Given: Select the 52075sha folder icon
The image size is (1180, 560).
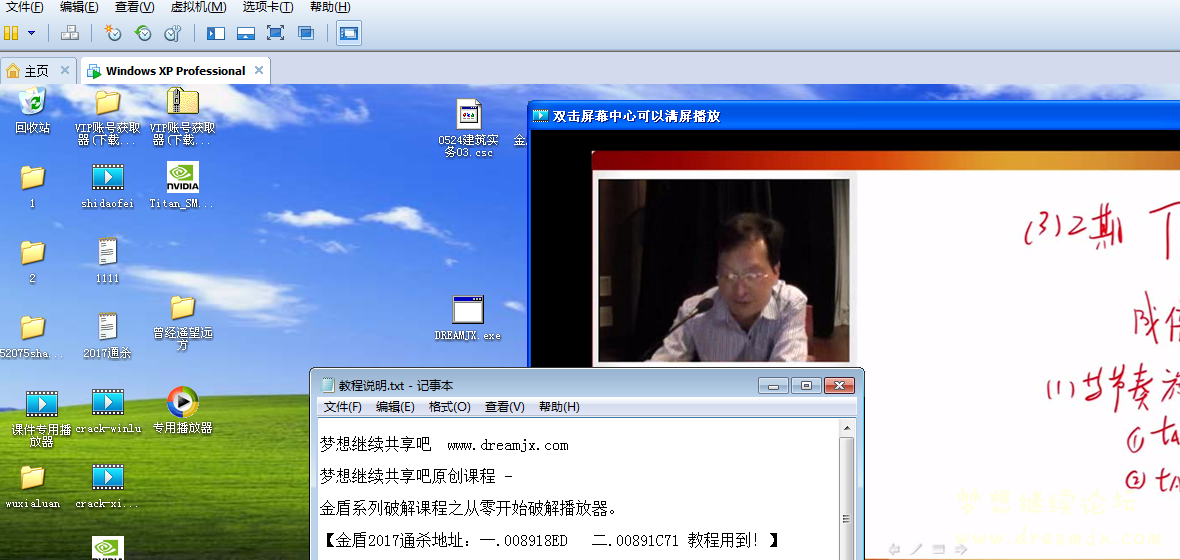Looking at the screenshot, I should [32, 336].
